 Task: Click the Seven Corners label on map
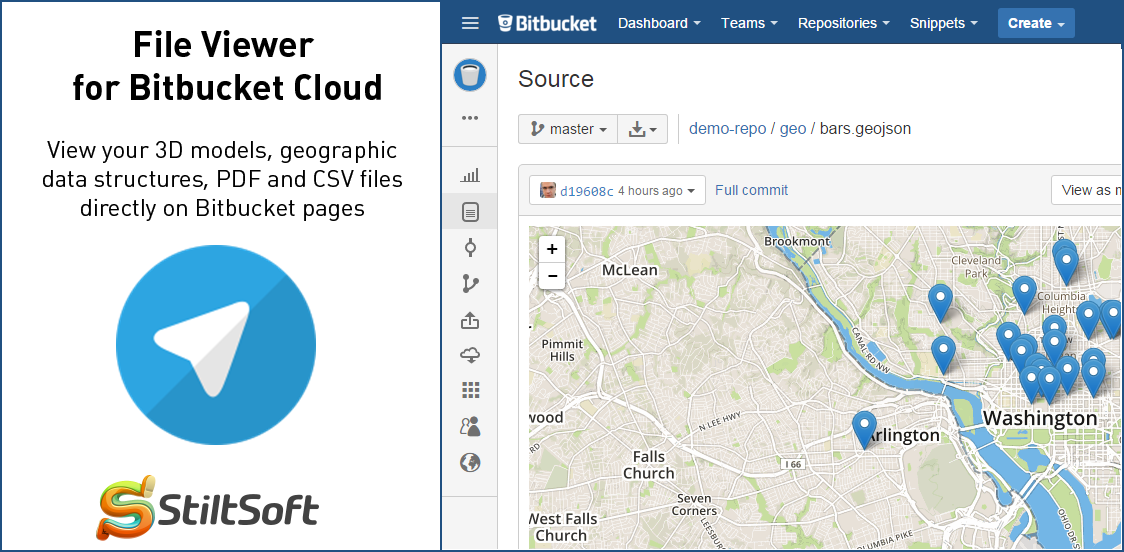tap(694, 505)
